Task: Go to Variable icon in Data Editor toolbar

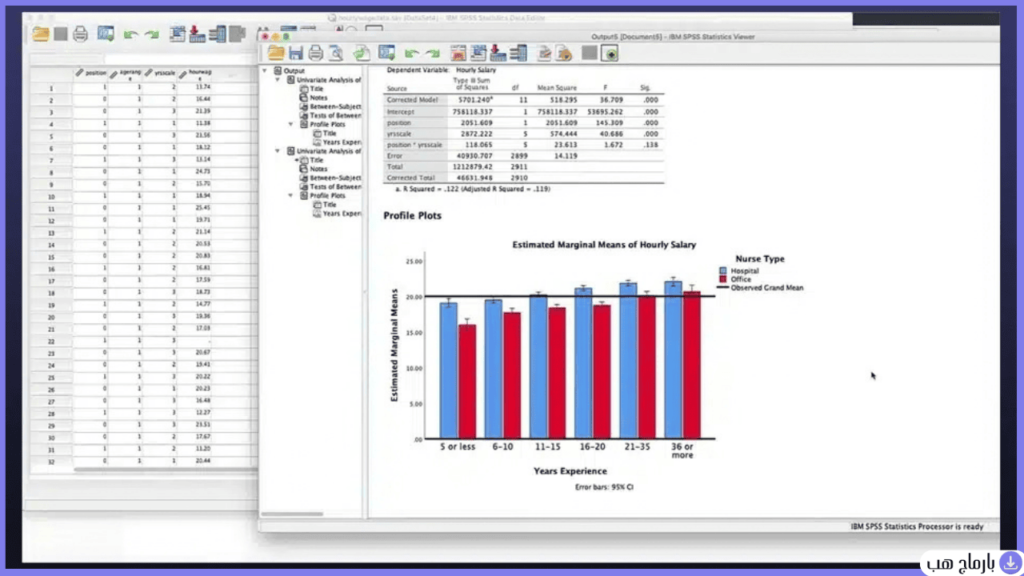Action: click(197, 33)
